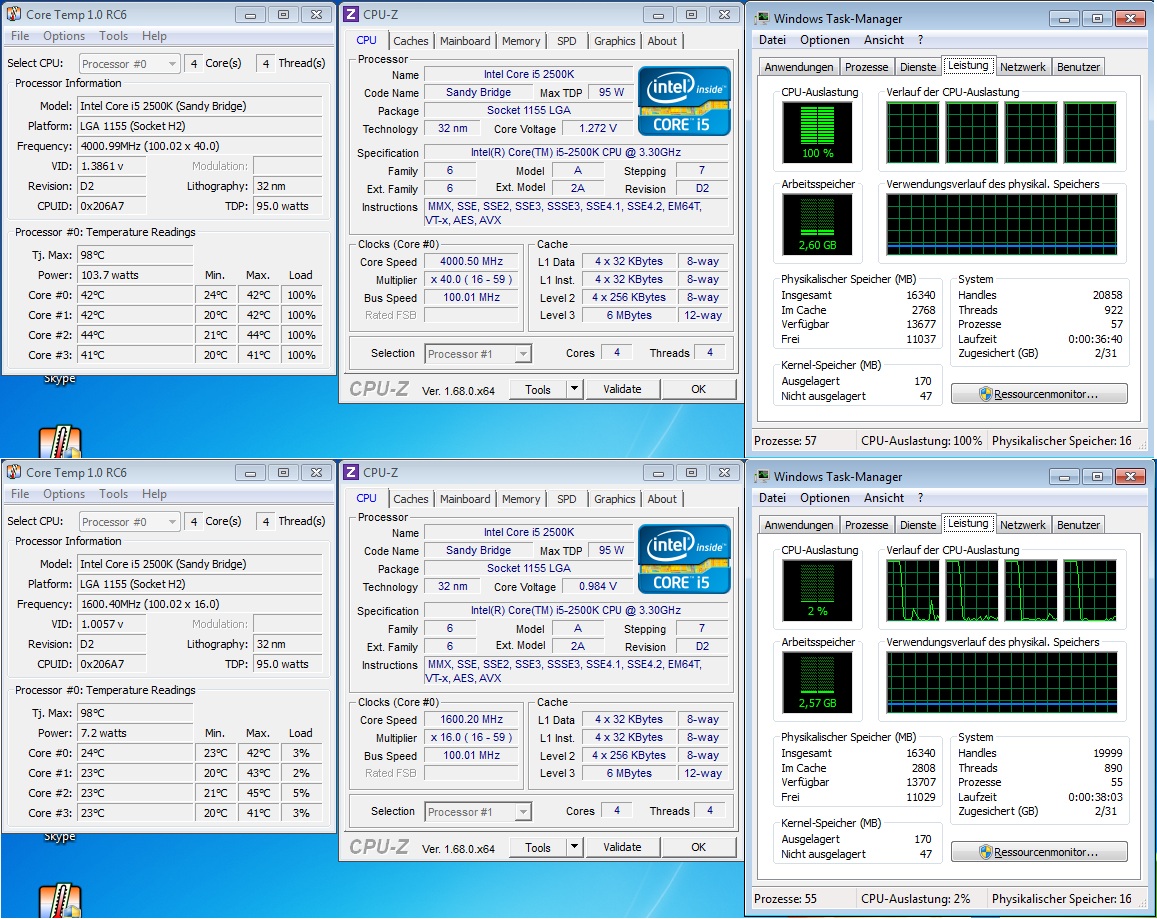The height and width of the screenshot is (919, 1157).
Task: Click the 2 % CPU-Auslastung gauge
Action: [818, 591]
